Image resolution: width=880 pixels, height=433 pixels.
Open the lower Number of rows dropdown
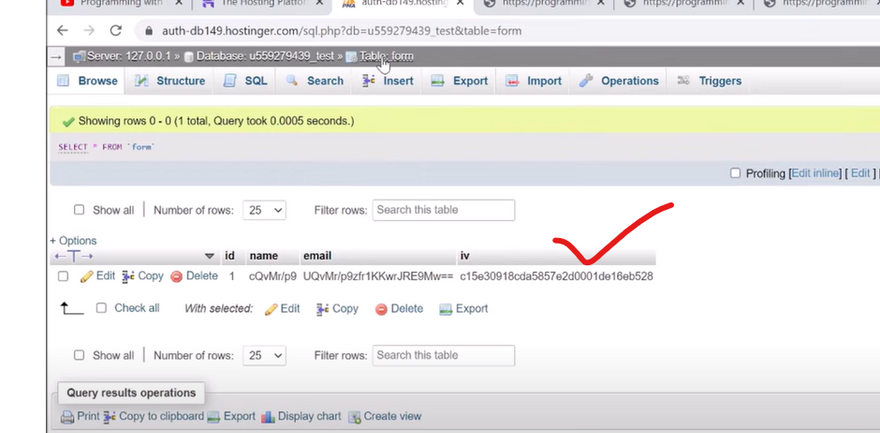coord(265,355)
